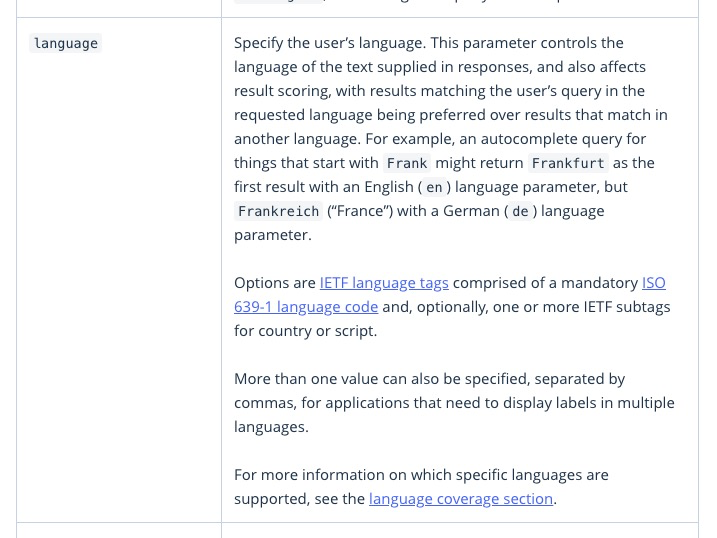Click the 'Frank' inline code text
This screenshot has height=538, width=717.
pyautogui.click(x=407, y=163)
